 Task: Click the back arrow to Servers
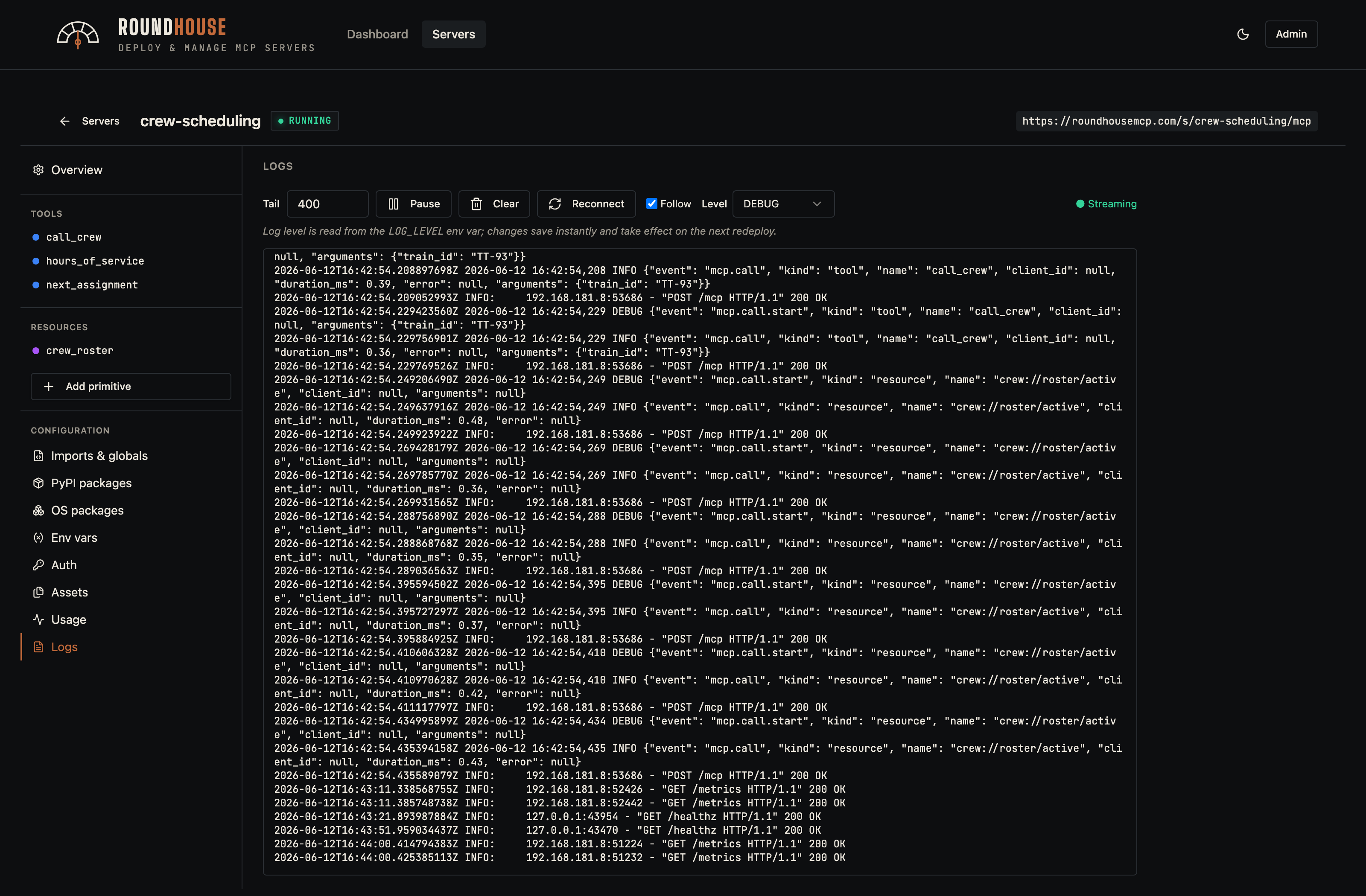(65, 121)
